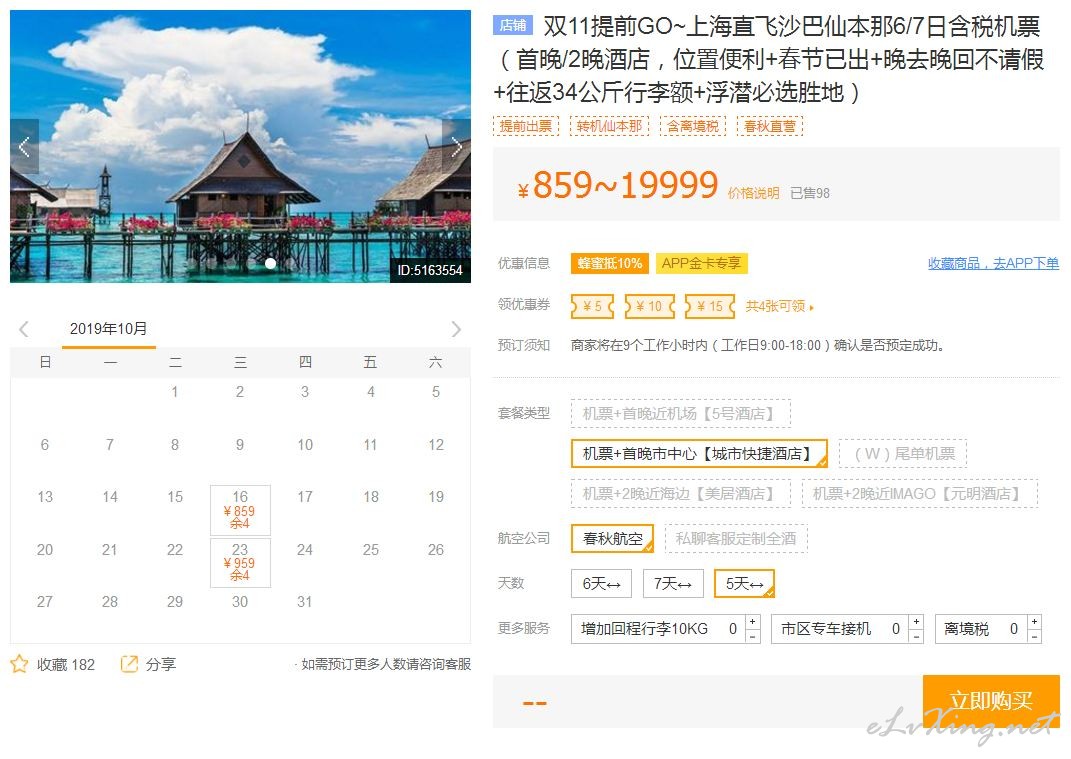The image size is (1071, 759).
Task: Increase 离境税 quantity
Action: pos(1034,621)
